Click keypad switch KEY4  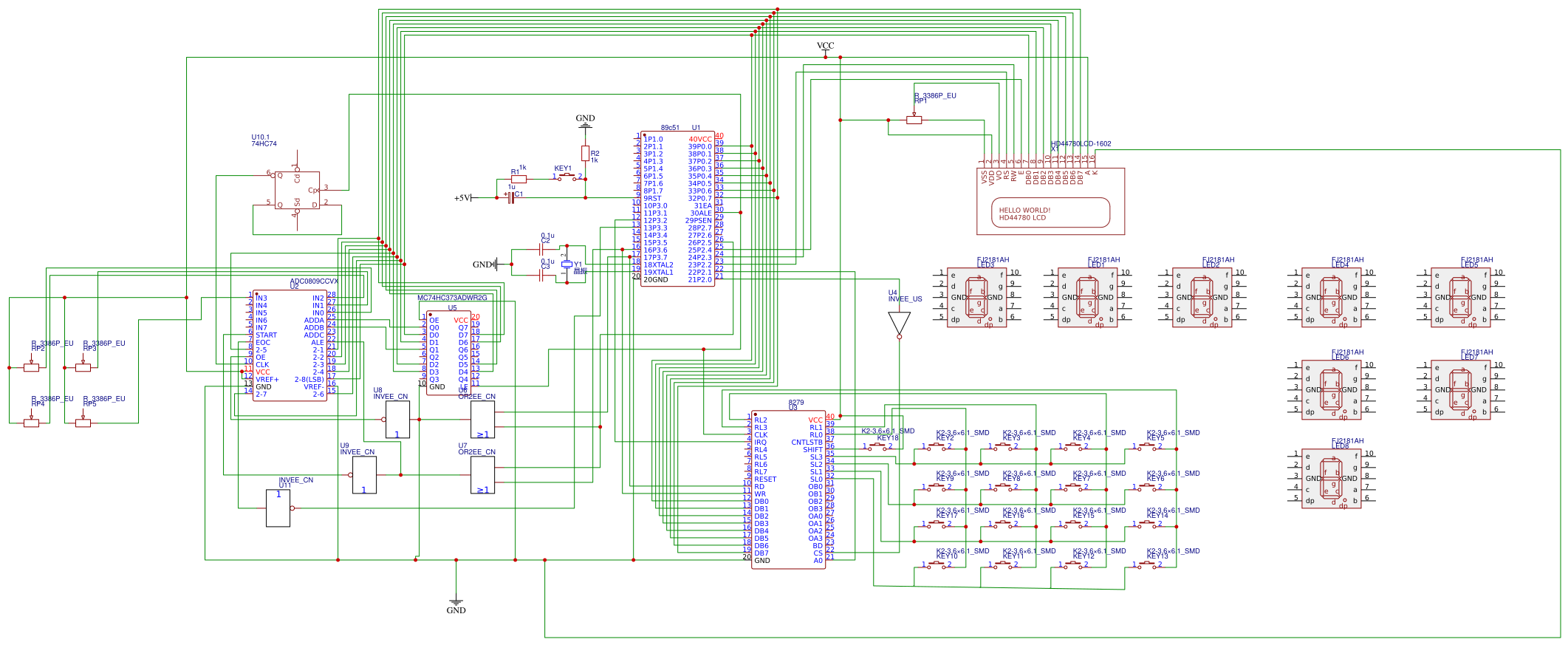[x=1072, y=446]
